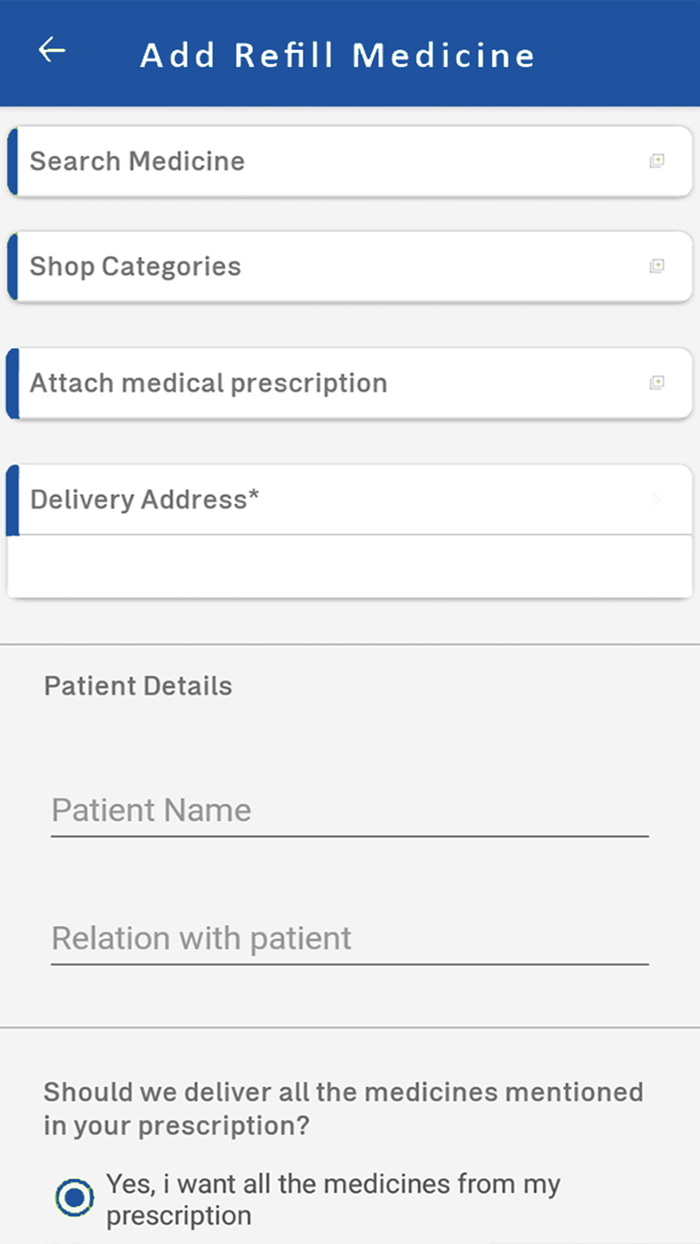Viewport: 700px width, 1244px height.
Task: Select the Add Refill Medicine title
Action: pyautogui.click(x=340, y=55)
